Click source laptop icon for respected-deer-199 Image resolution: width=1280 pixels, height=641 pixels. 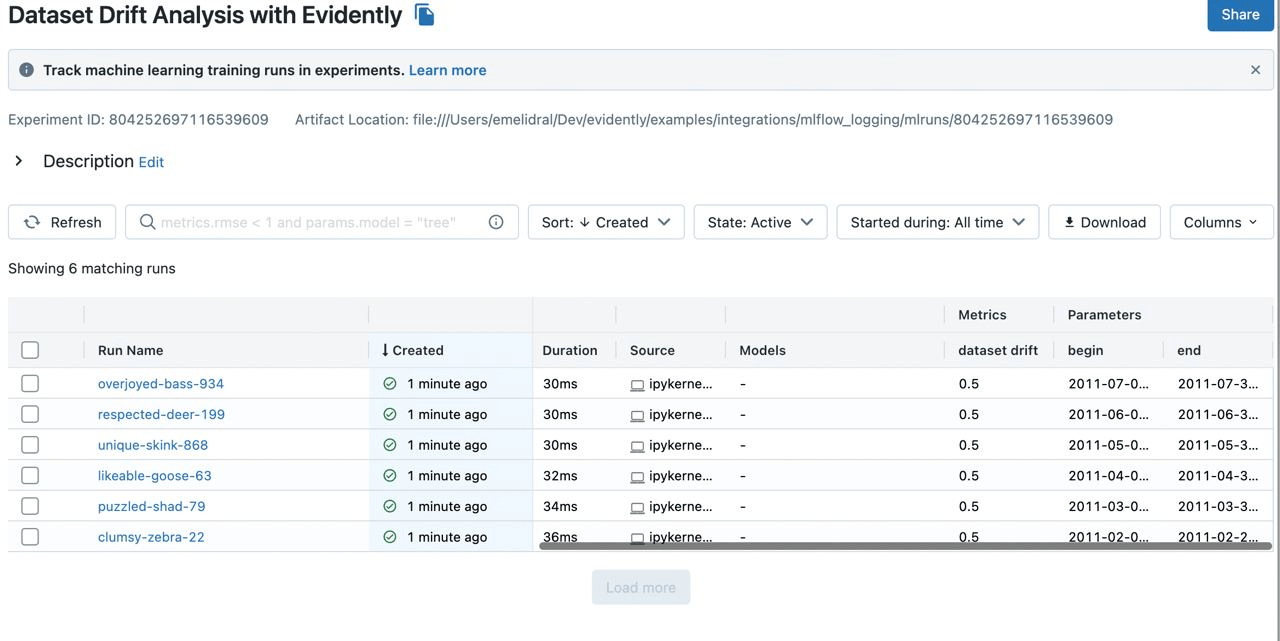[637, 414]
